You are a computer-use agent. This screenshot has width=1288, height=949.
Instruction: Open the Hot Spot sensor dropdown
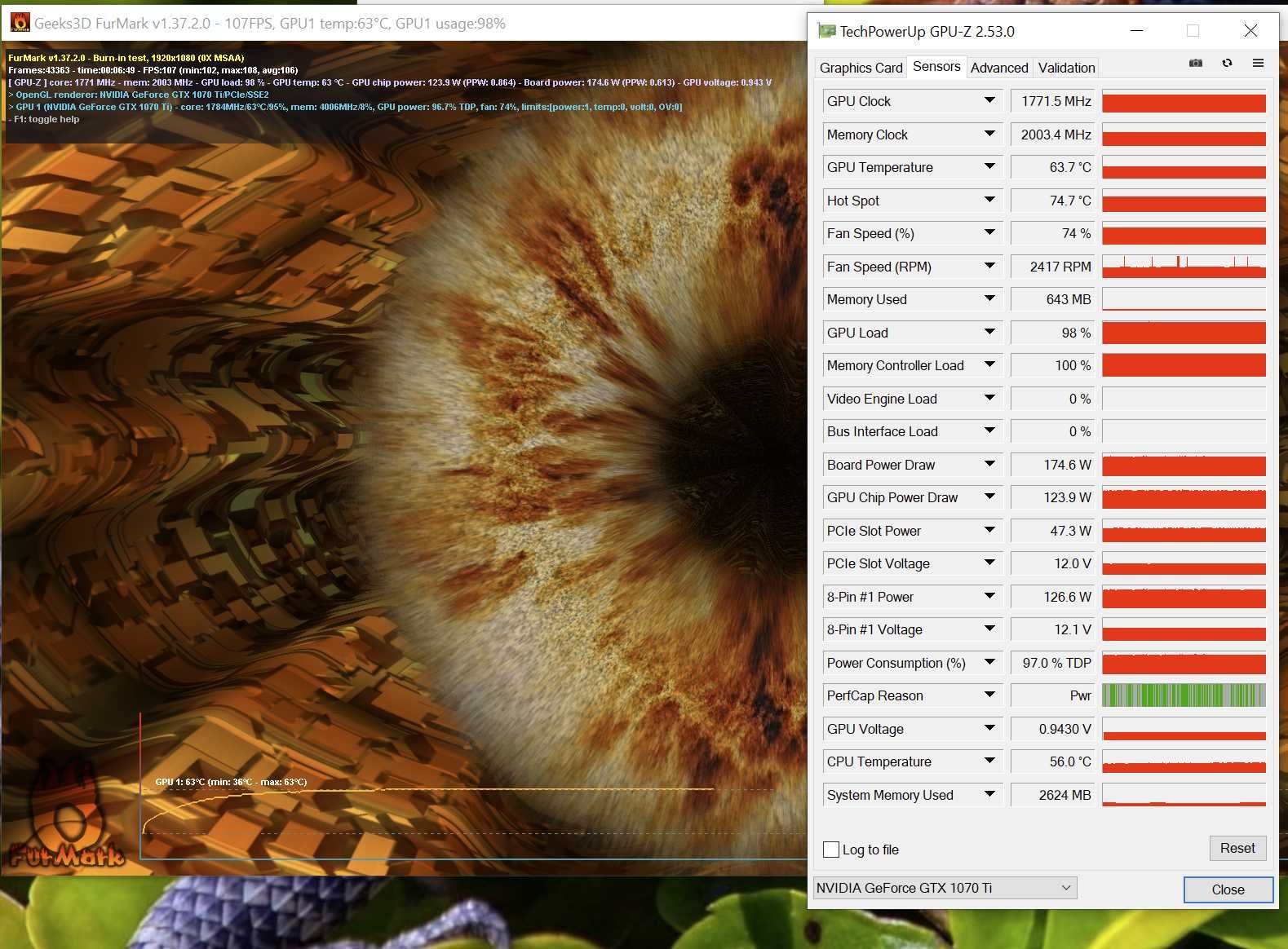tap(989, 201)
